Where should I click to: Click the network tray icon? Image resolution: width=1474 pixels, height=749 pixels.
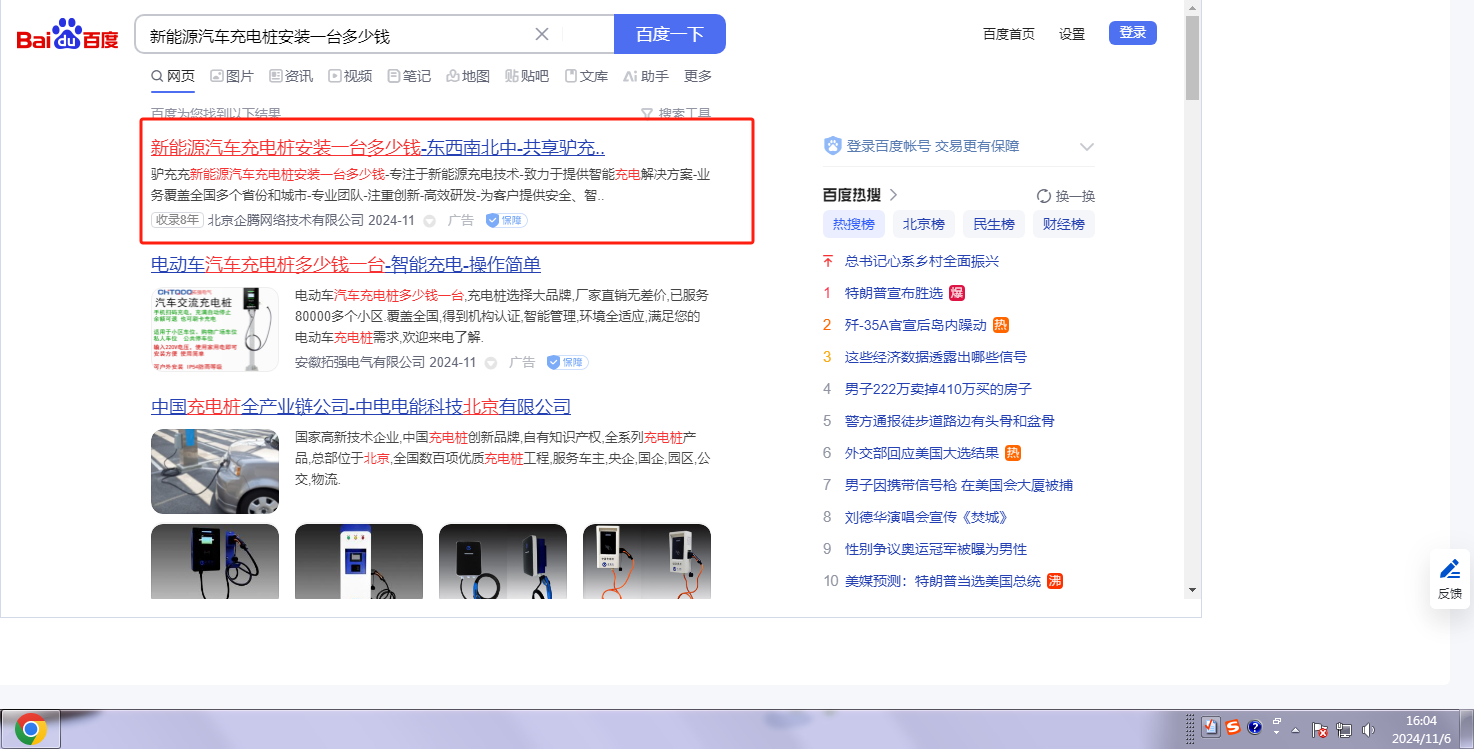[1344, 730]
